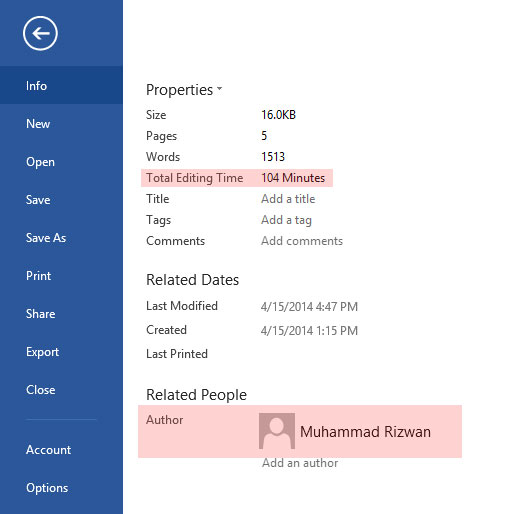This screenshot has width=526, height=514.
Task: Choose Close to close the document
Action: (61, 390)
